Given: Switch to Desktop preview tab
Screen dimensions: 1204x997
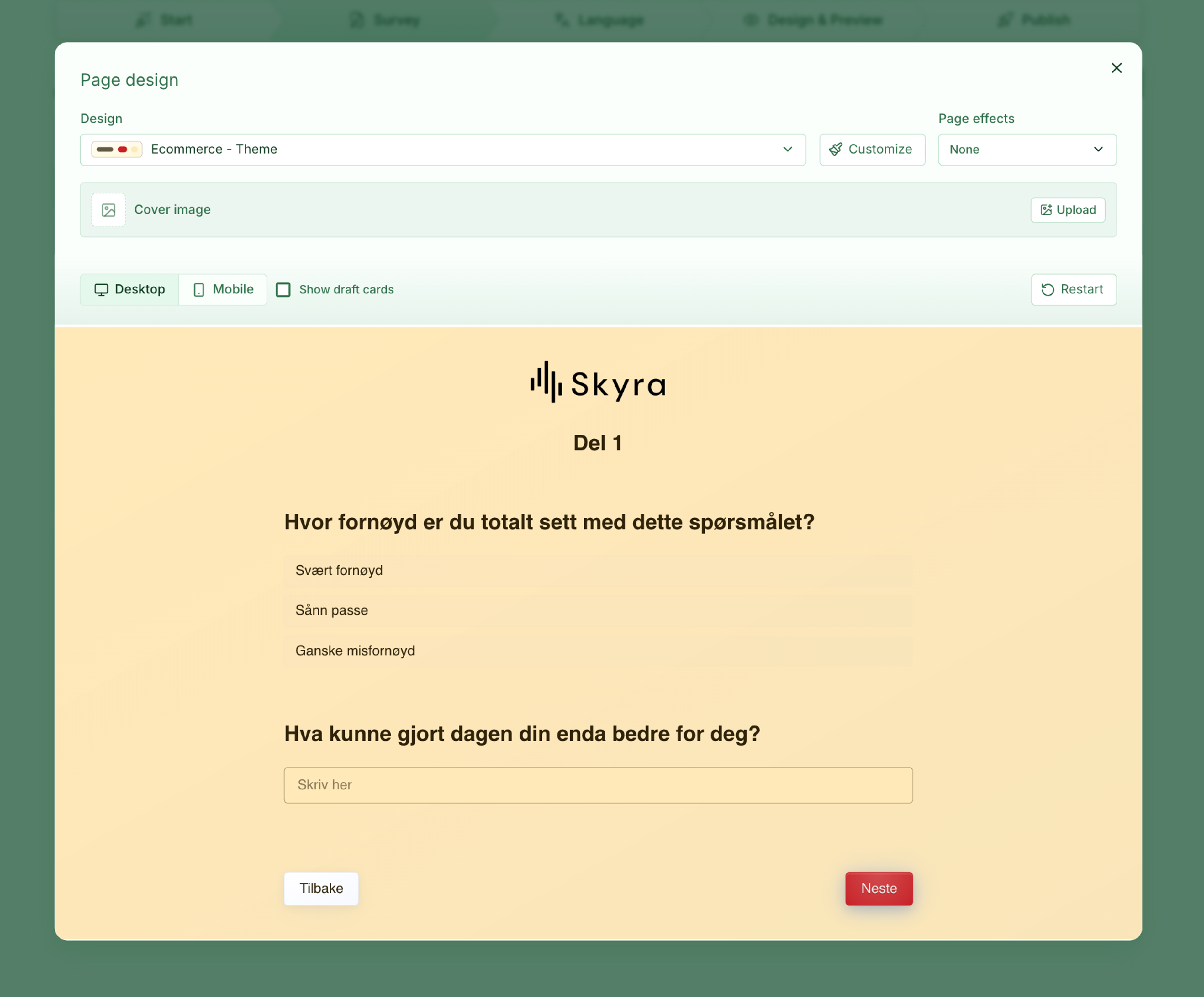Looking at the screenshot, I should pos(129,289).
